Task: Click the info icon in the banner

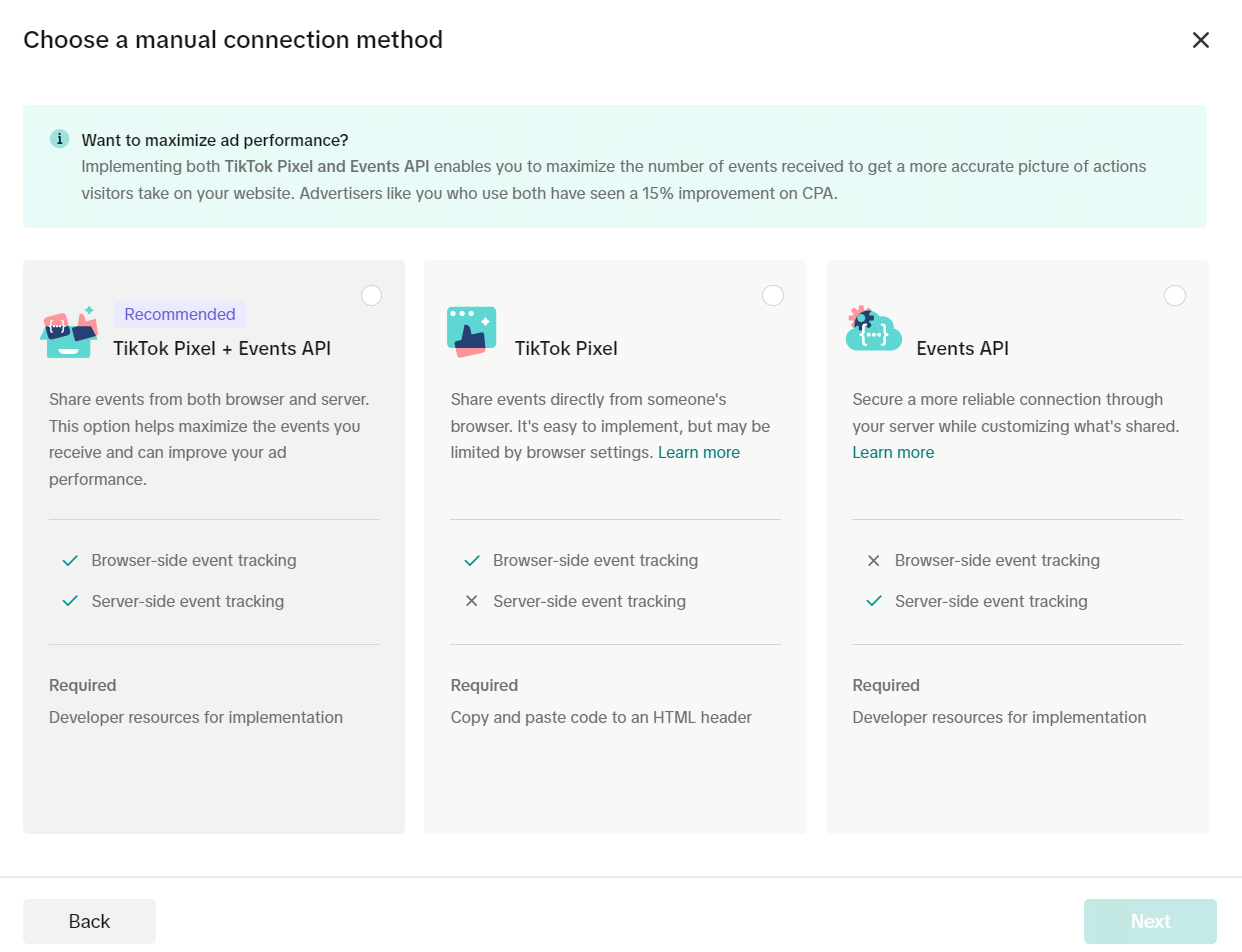Action: 60,139
